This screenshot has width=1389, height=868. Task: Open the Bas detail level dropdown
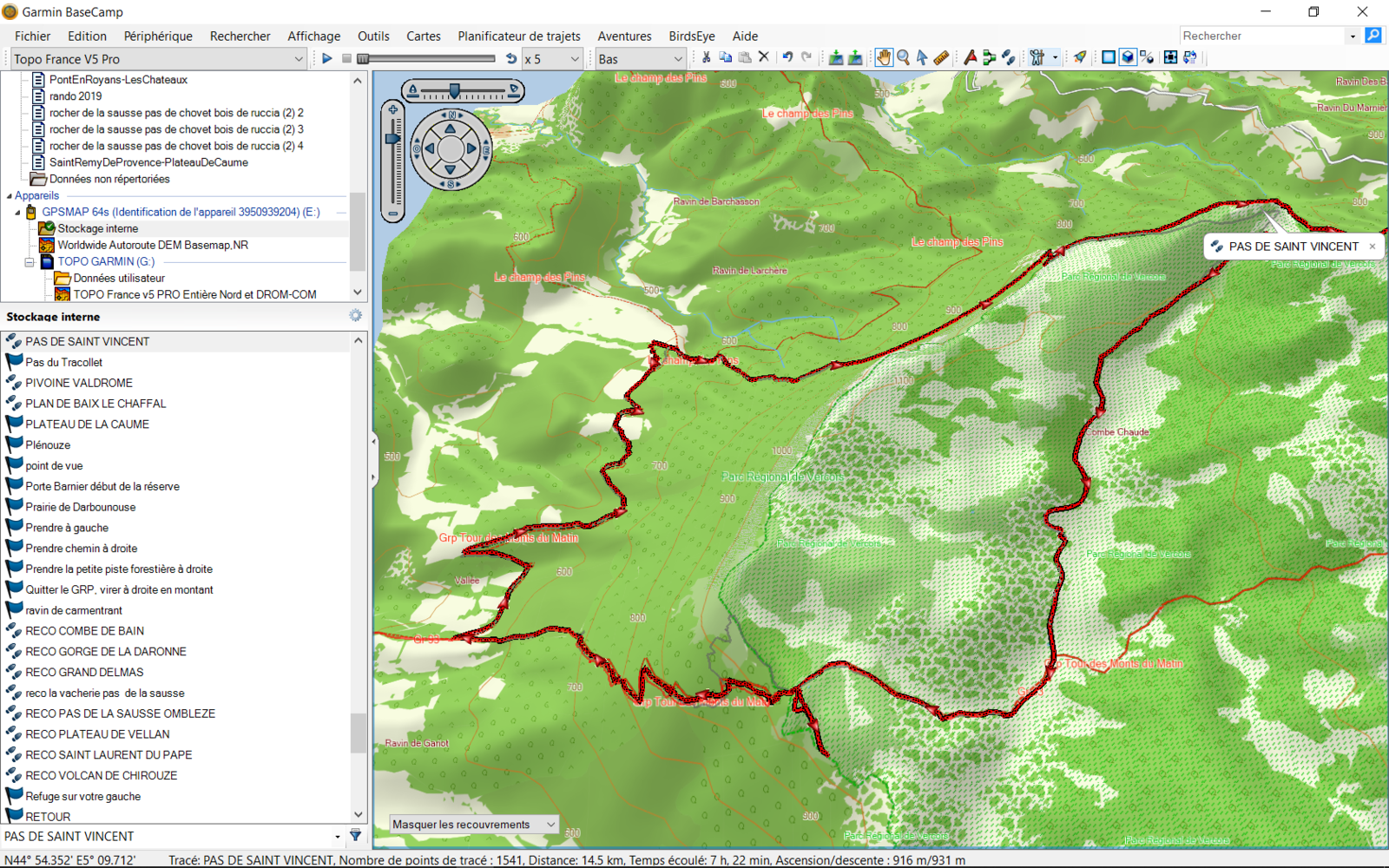pyautogui.click(x=641, y=59)
